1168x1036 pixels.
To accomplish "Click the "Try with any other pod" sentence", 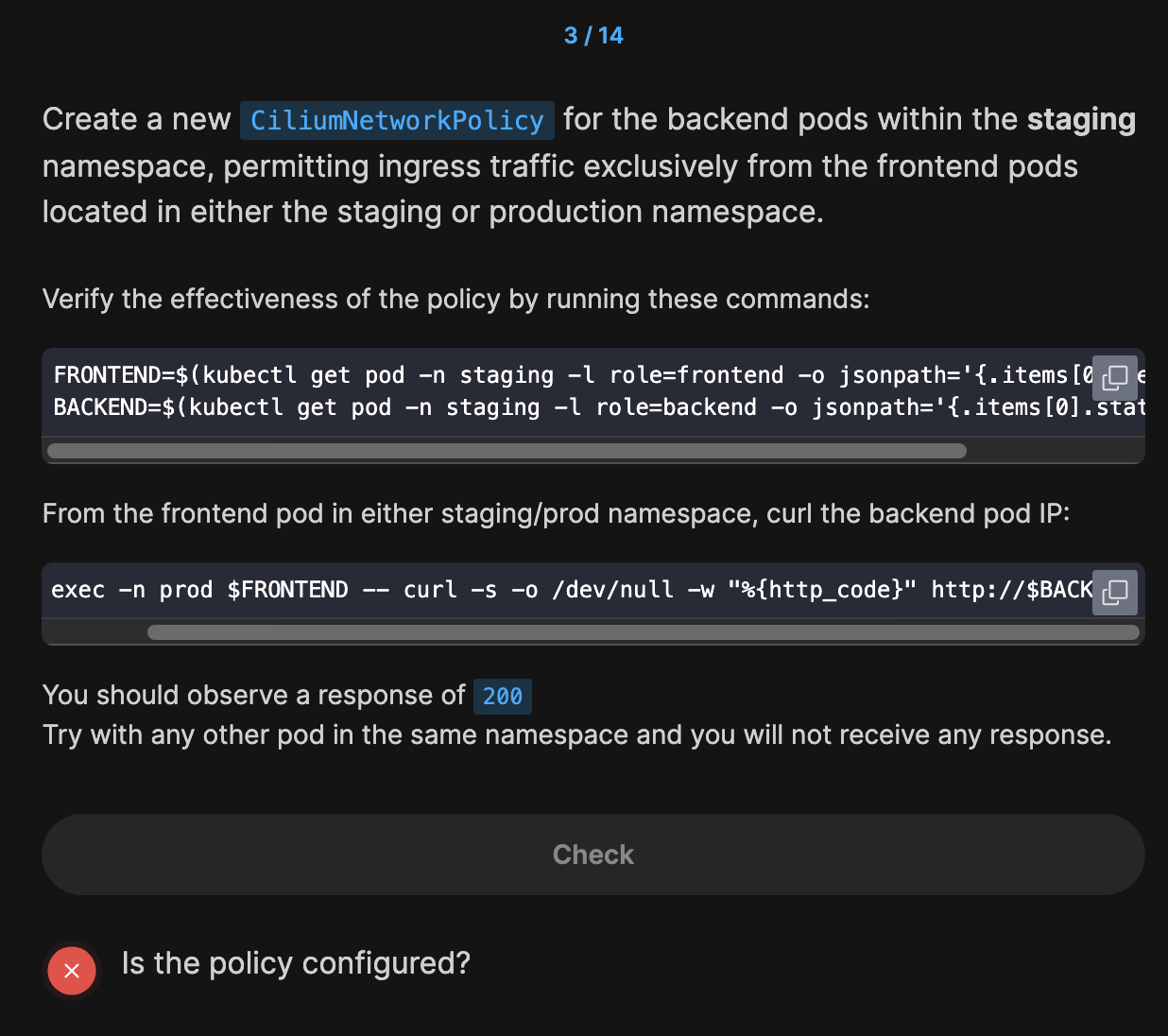I will [576, 734].
